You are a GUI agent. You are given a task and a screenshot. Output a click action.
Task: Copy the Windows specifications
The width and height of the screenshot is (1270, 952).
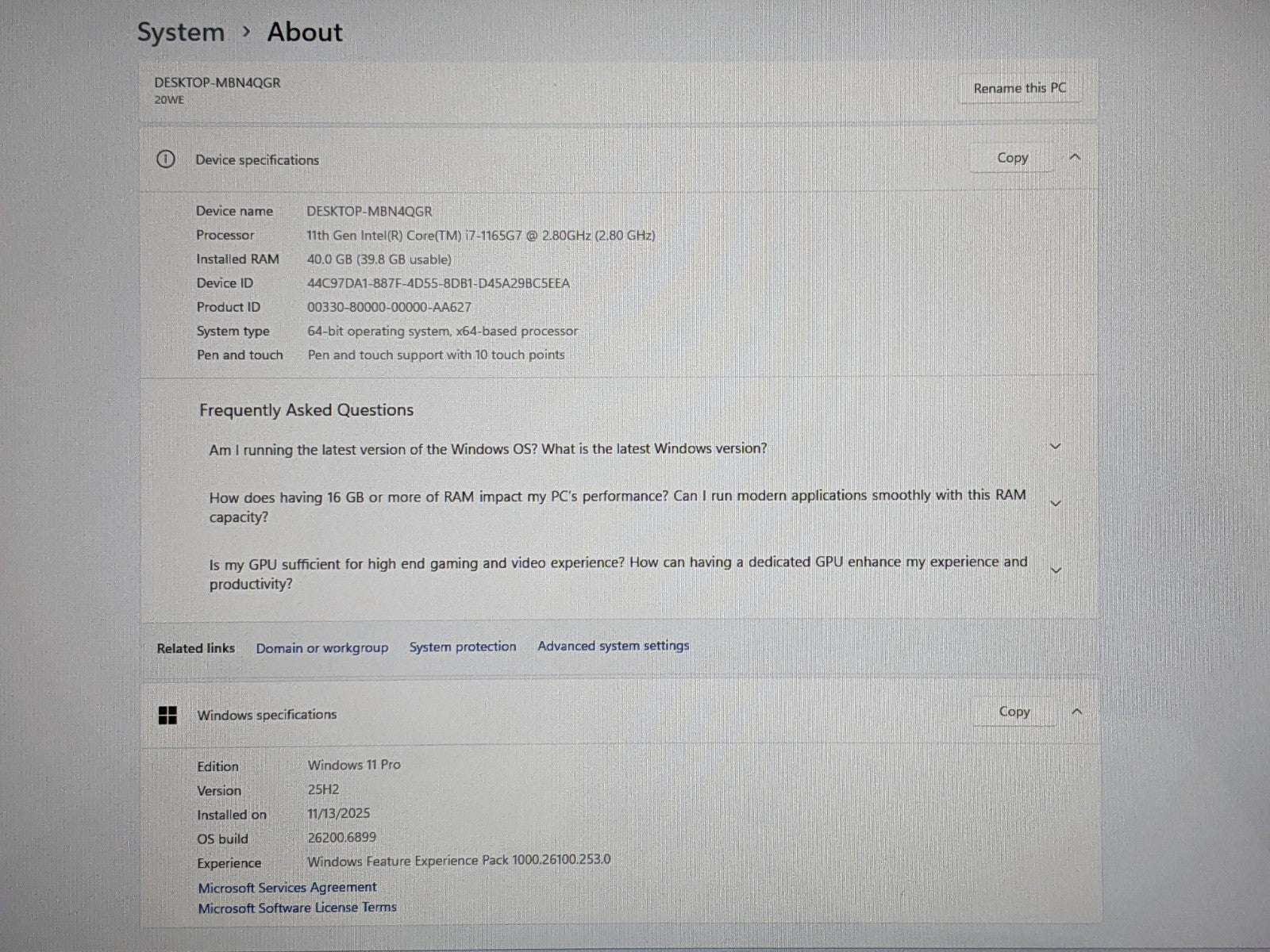tap(1014, 712)
